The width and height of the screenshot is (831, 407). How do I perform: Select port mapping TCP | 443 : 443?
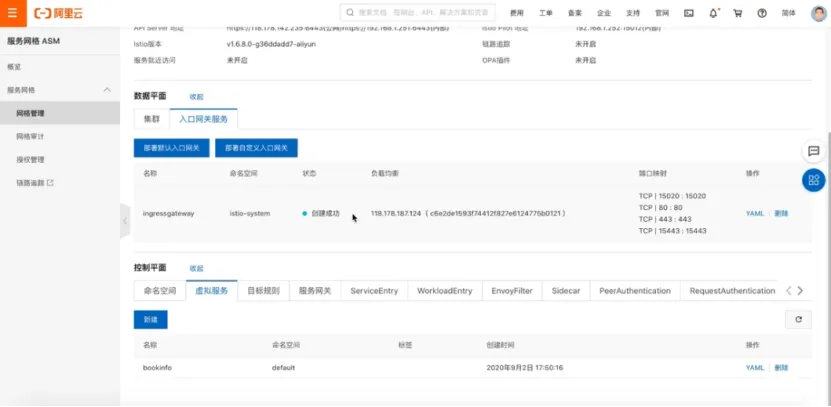coord(665,219)
